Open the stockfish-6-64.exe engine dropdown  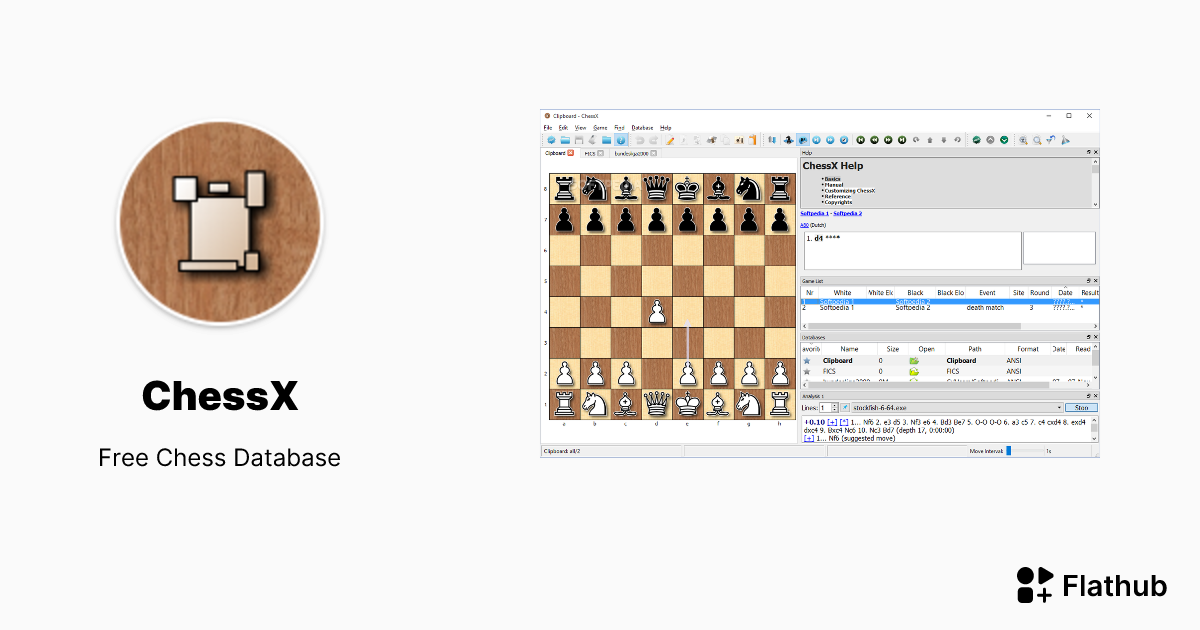click(1060, 407)
